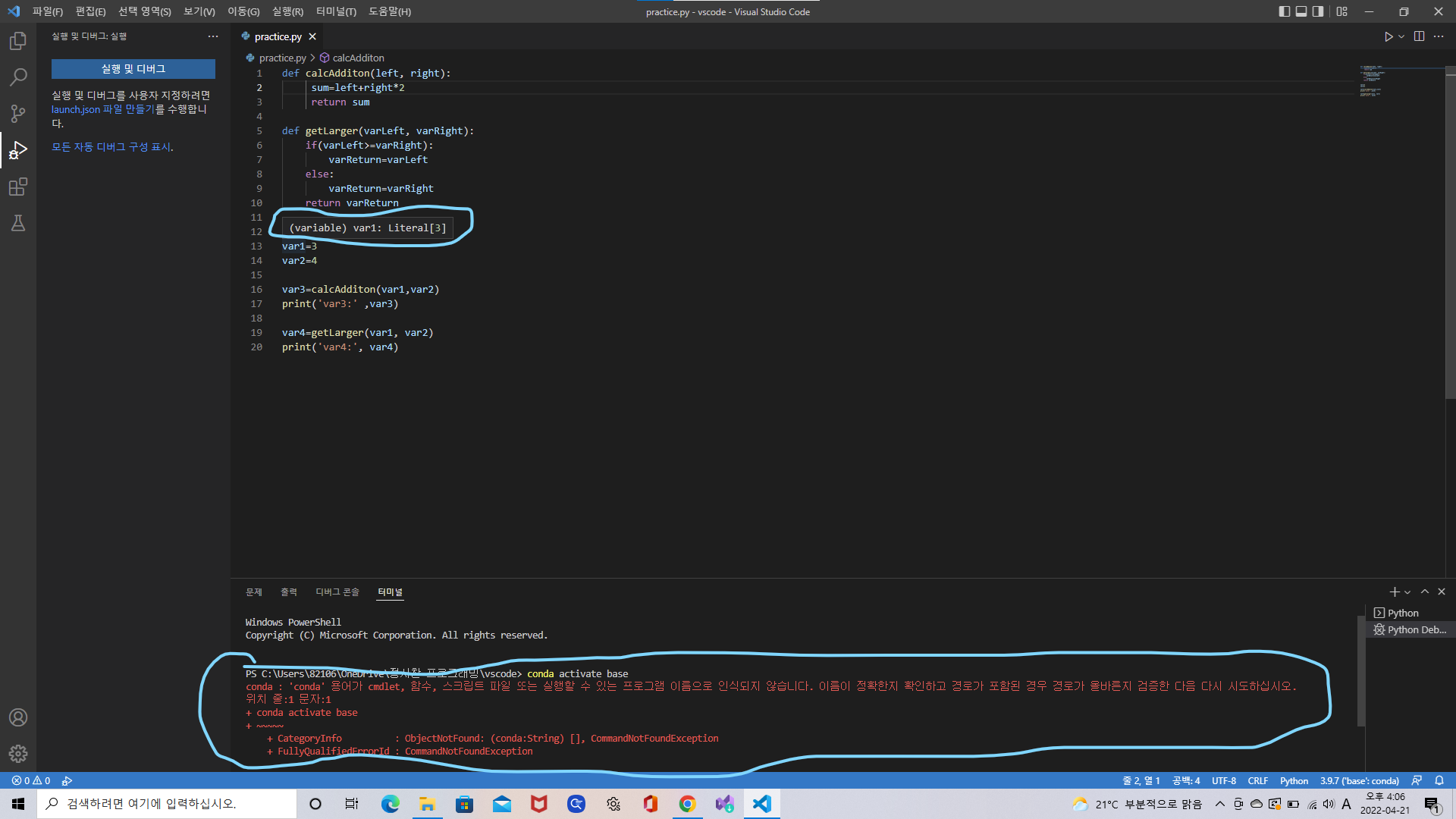Select the Python terminal in list
This screenshot has height=819, width=1456.
[x=1409, y=613]
